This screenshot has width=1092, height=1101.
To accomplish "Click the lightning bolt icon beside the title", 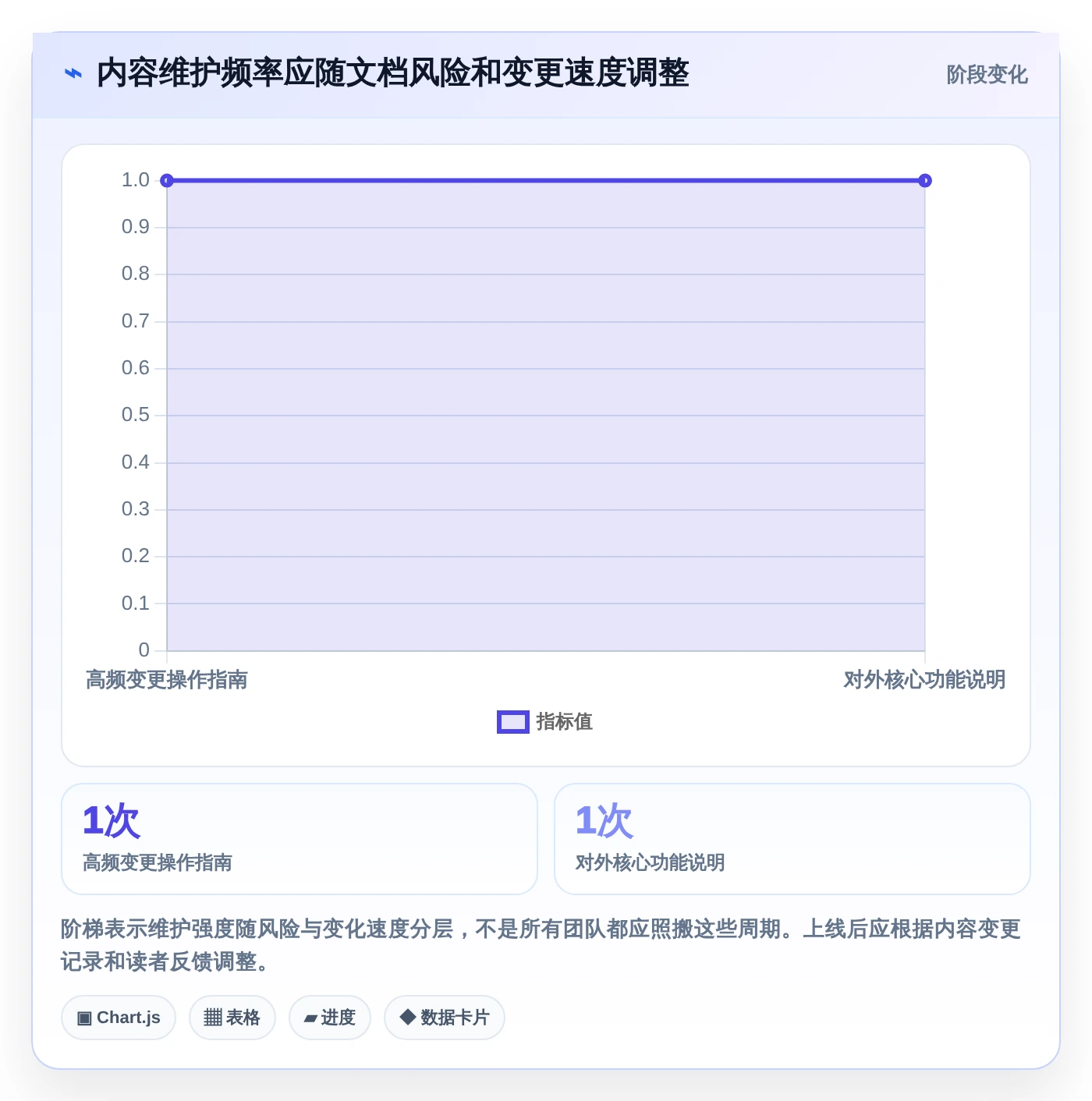I will [x=73, y=74].
